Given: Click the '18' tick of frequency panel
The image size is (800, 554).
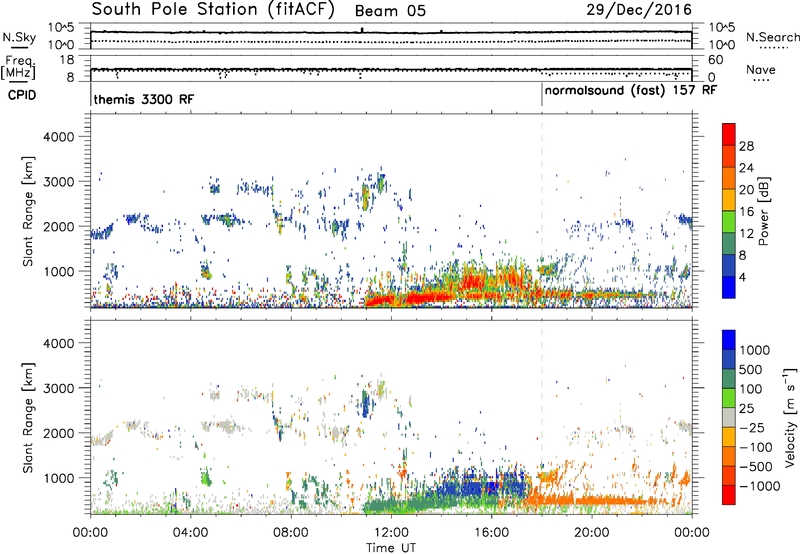Looking at the screenshot, I should [67, 60].
